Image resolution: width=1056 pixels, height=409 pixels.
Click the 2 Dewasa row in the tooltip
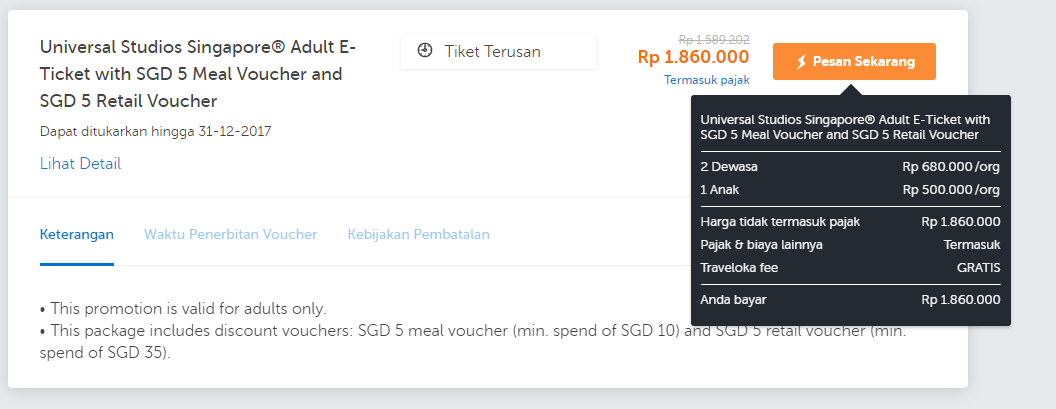point(850,166)
